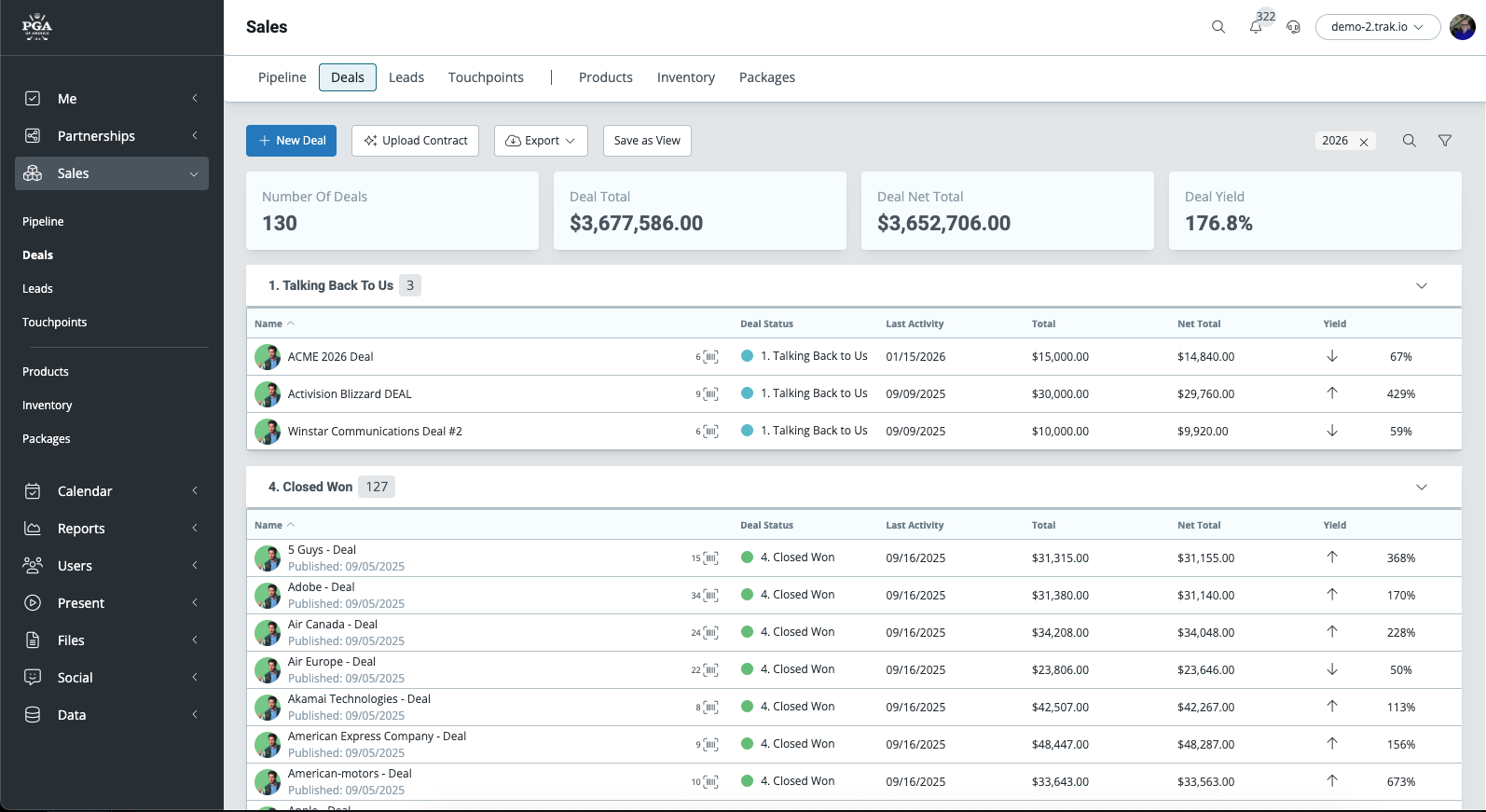Click the Sales sidebar icon

point(33,173)
